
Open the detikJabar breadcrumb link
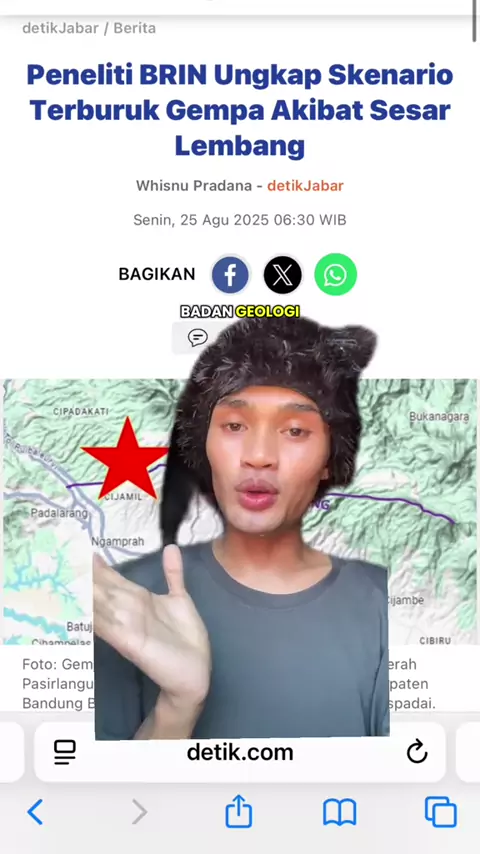click(x=60, y=28)
